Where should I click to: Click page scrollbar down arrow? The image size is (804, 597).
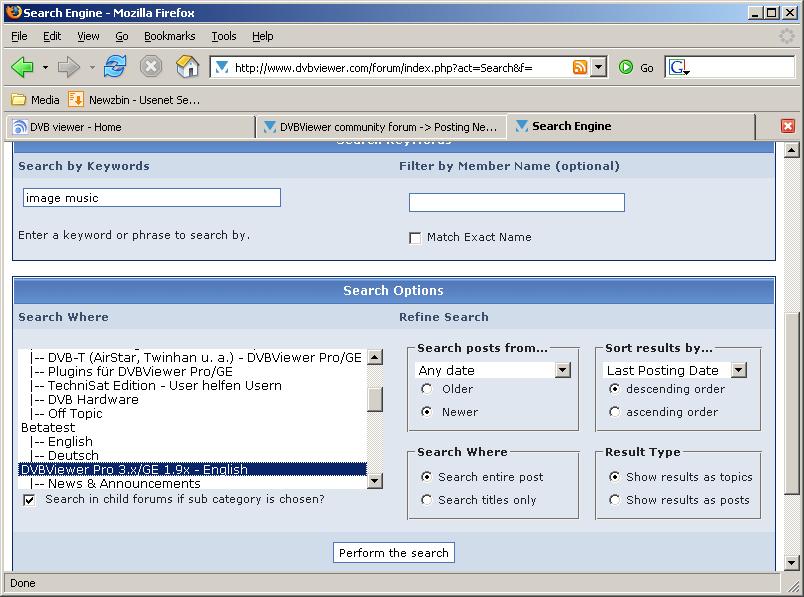(792, 563)
